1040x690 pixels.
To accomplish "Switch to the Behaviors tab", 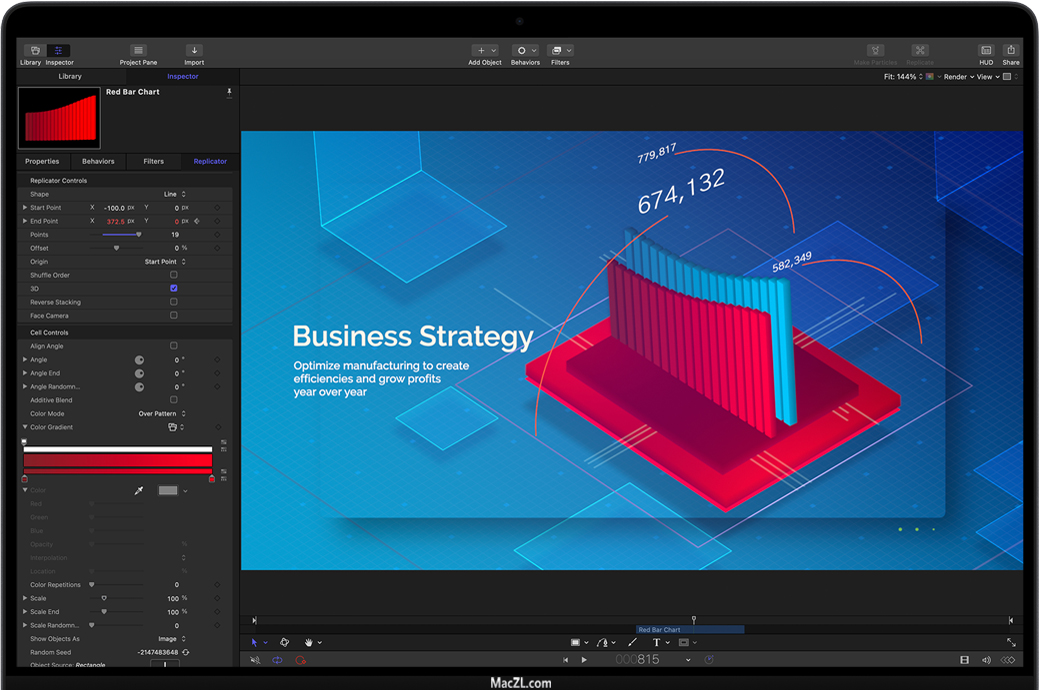I will pos(98,161).
